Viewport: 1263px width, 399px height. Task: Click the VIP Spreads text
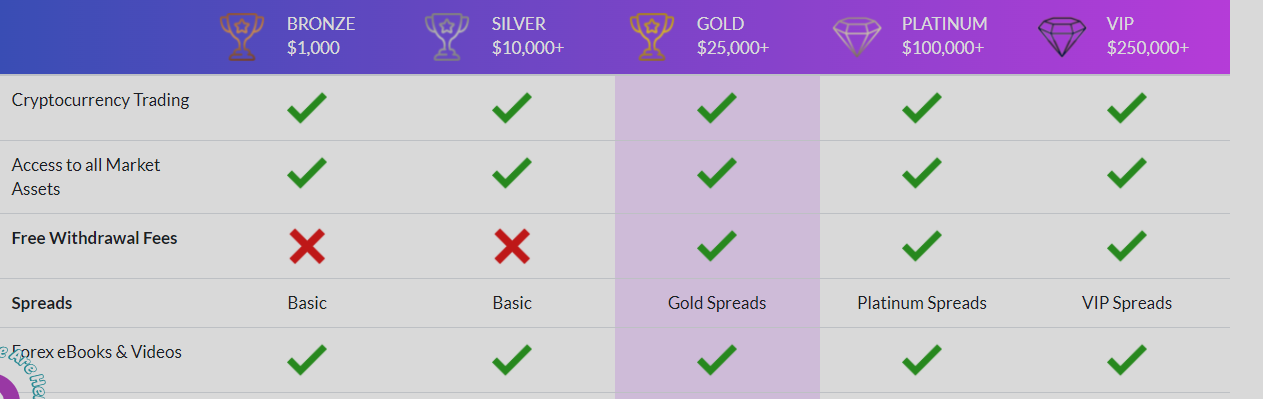tap(1127, 303)
